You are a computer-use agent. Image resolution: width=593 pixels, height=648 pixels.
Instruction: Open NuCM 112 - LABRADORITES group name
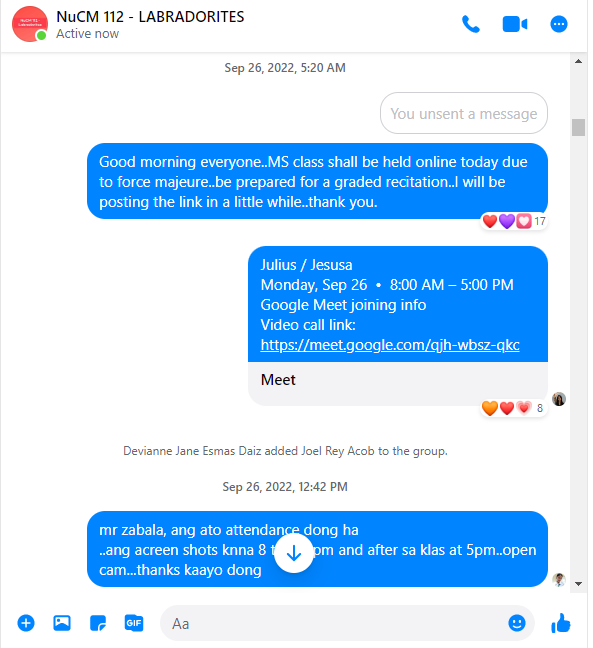(x=150, y=17)
